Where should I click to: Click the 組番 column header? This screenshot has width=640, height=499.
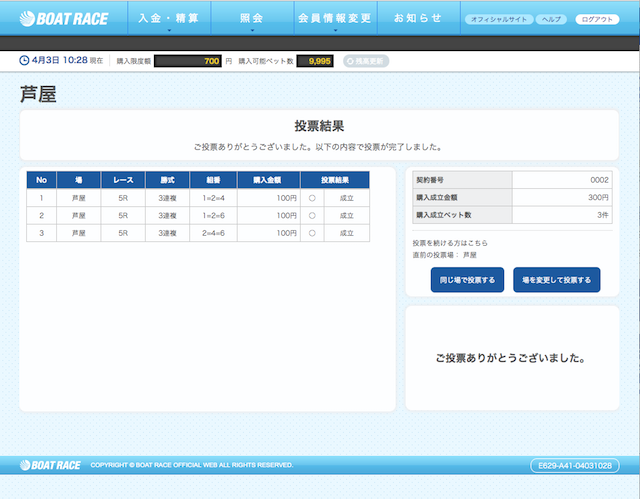[x=212, y=180]
